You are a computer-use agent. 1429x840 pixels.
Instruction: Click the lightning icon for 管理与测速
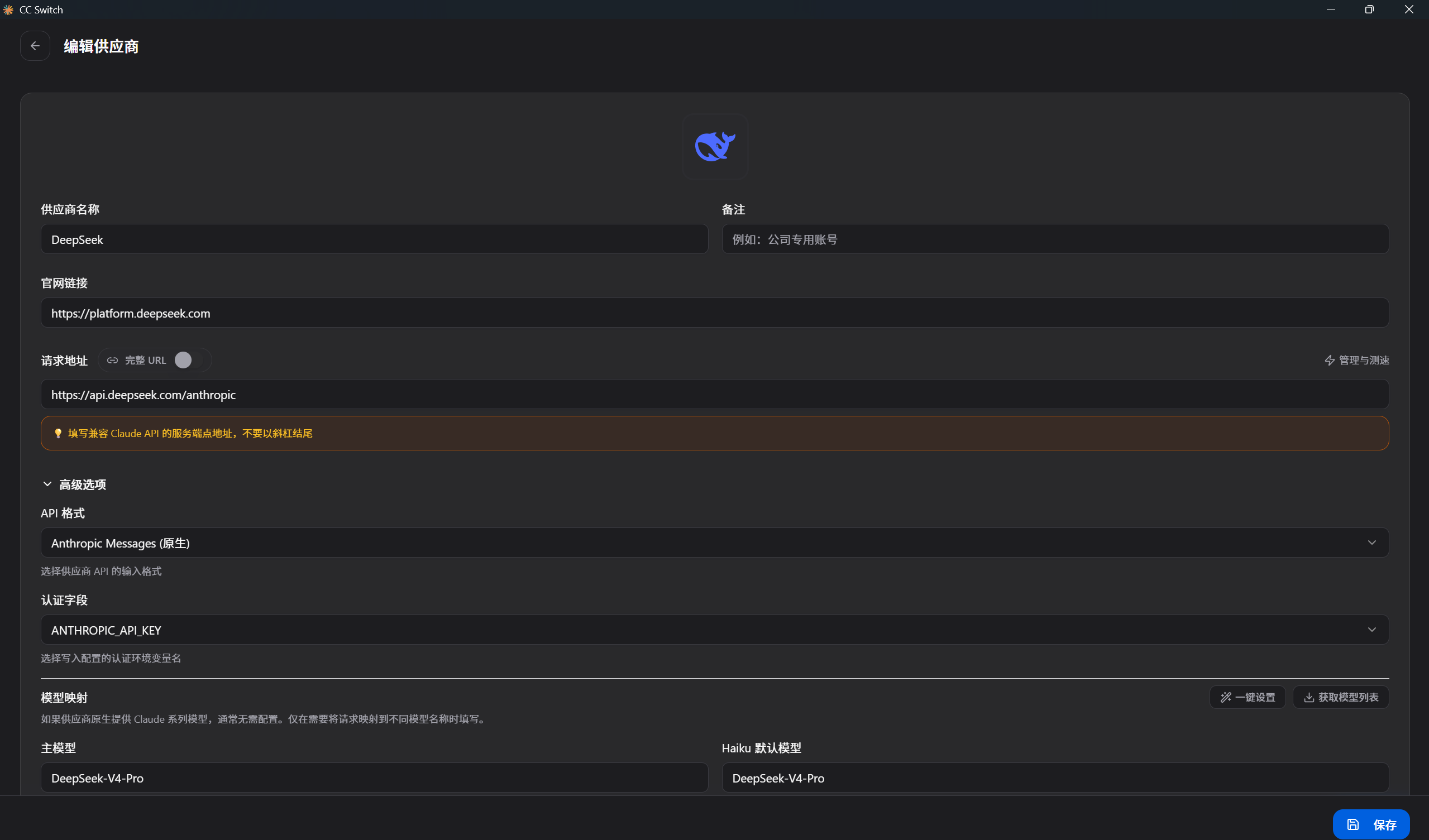coord(1329,361)
